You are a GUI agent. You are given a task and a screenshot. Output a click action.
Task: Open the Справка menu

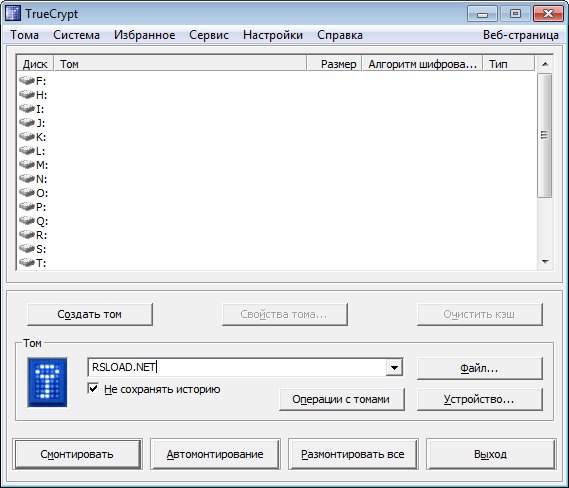coord(340,35)
